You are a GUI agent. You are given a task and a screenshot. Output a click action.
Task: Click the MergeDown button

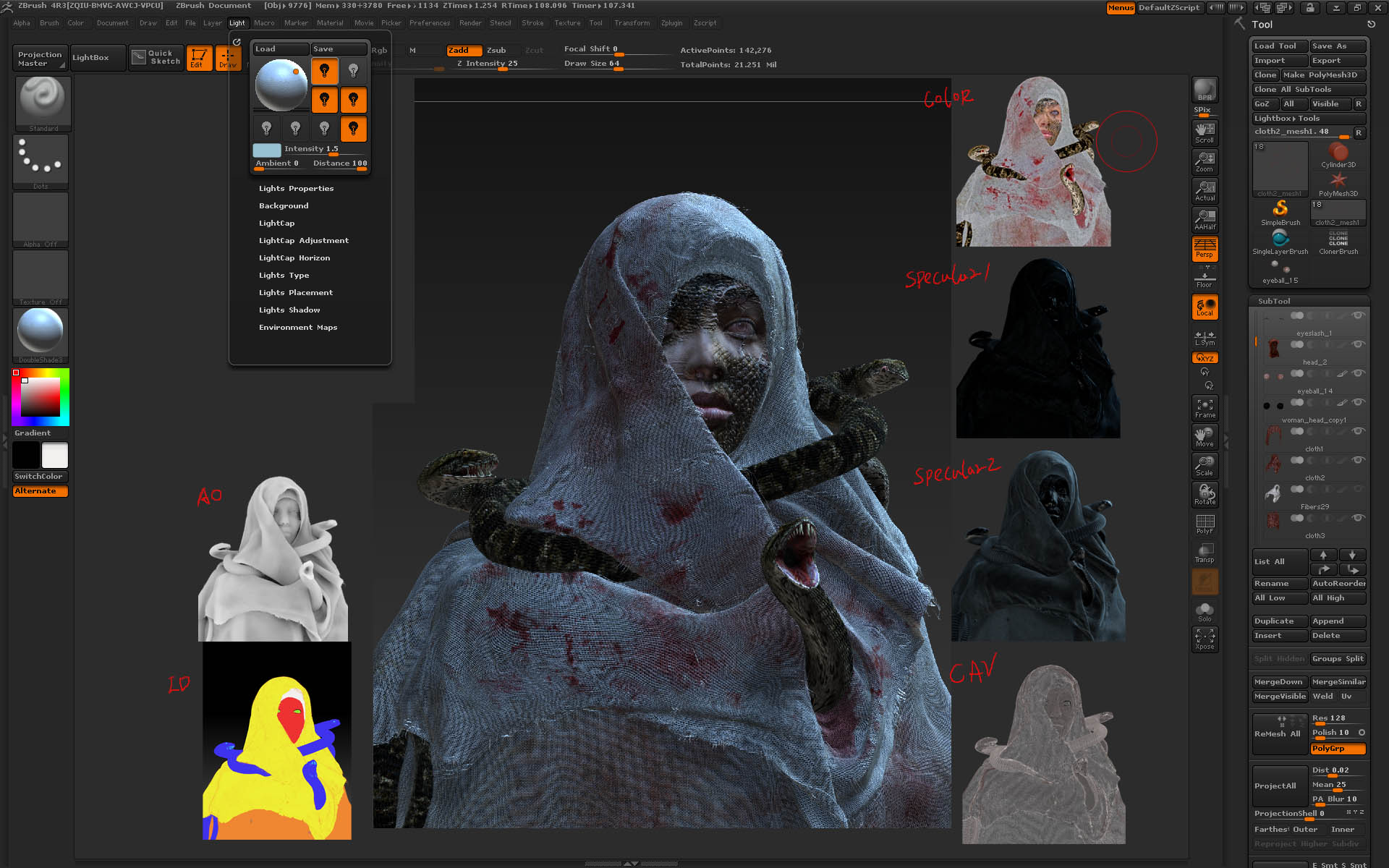coord(1280,682)
